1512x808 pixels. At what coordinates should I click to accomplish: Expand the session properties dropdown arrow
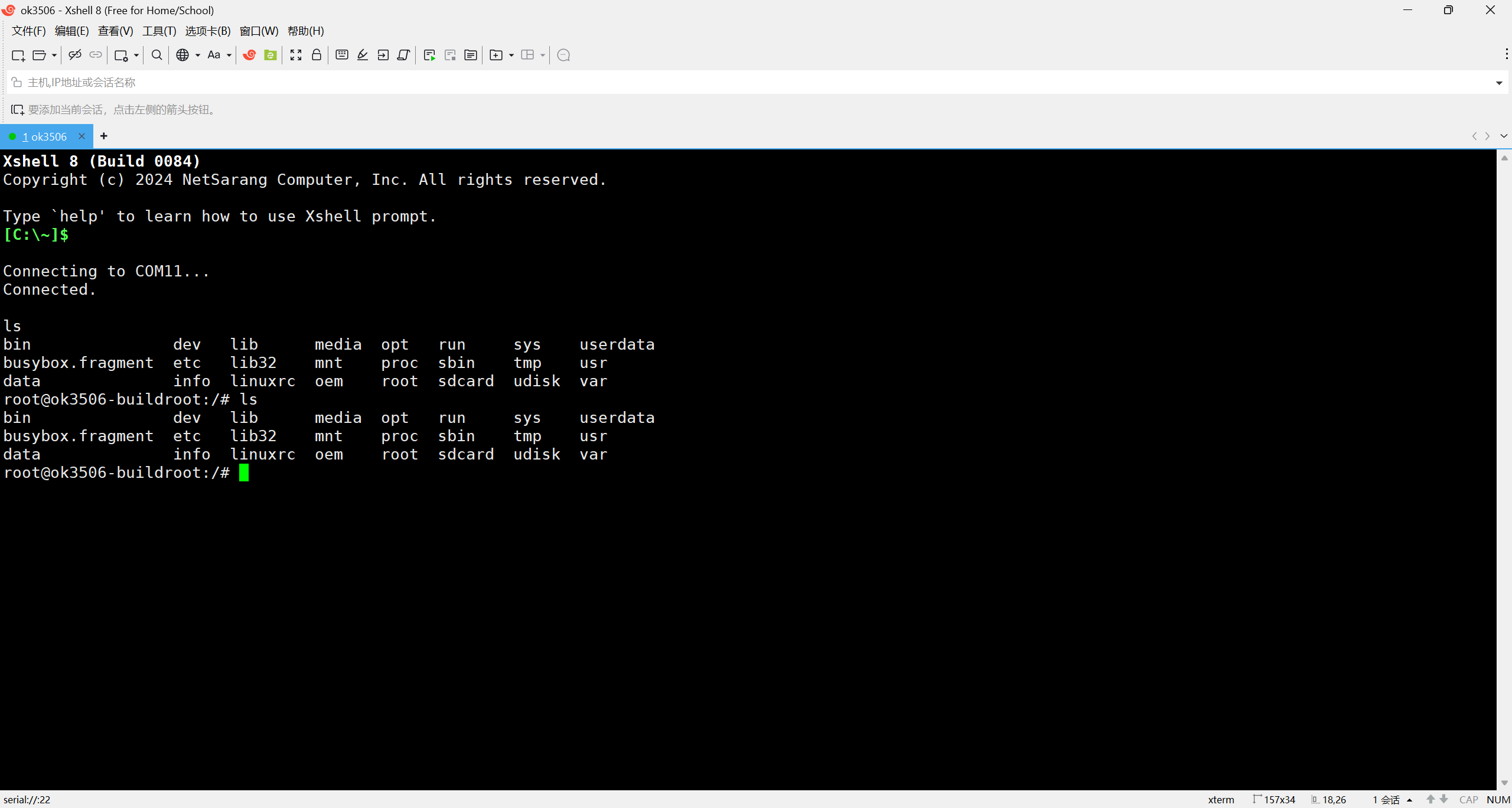click(136, 55)
